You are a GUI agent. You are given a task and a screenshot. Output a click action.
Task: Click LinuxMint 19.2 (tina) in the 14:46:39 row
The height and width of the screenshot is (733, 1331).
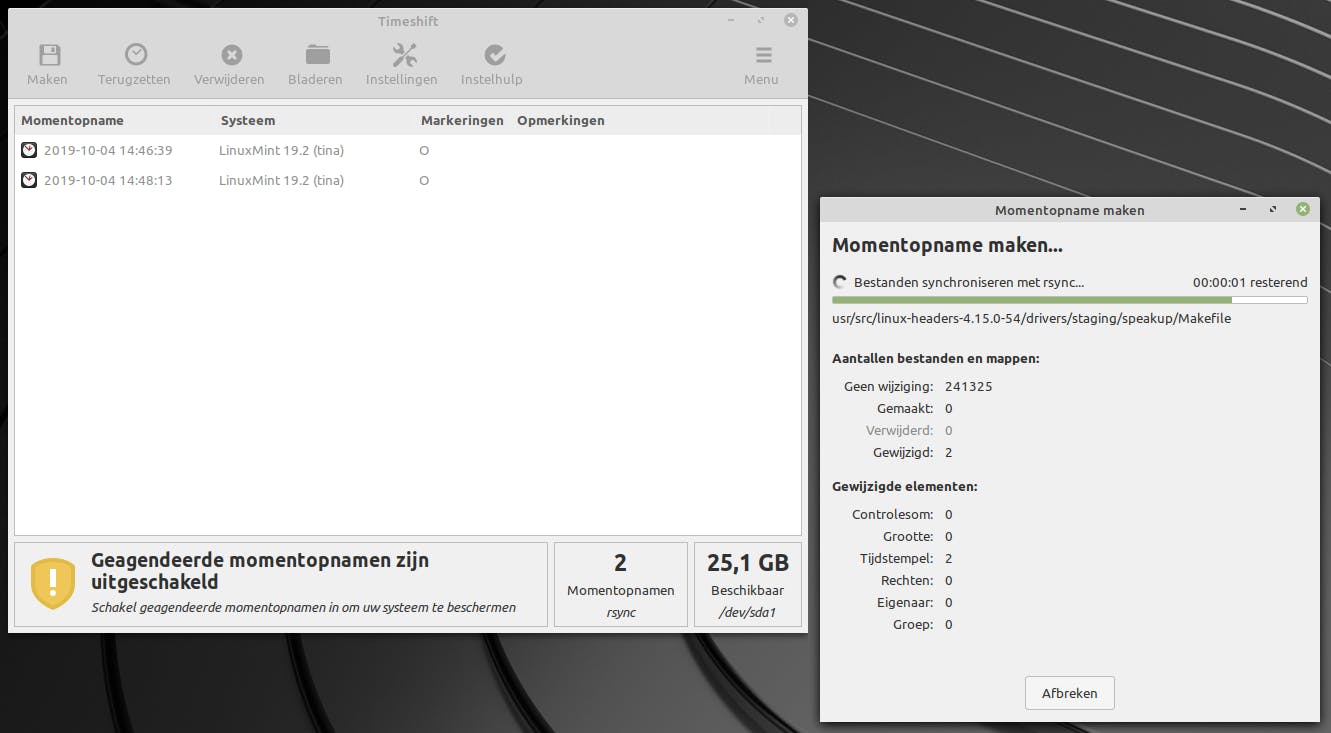[x=281, y=150]
